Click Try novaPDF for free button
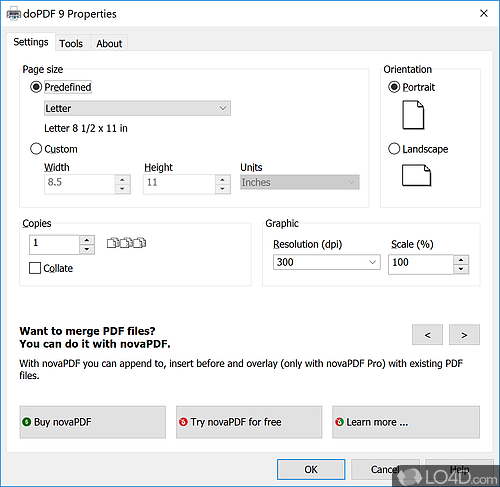Screen dimensions: 500x487 (249, 422)
